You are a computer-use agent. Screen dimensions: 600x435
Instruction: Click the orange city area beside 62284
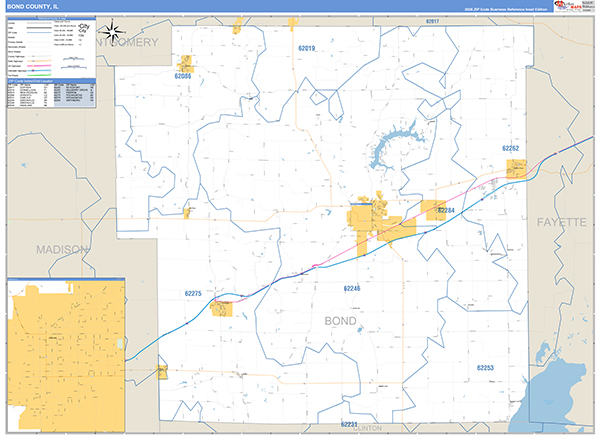432,210
